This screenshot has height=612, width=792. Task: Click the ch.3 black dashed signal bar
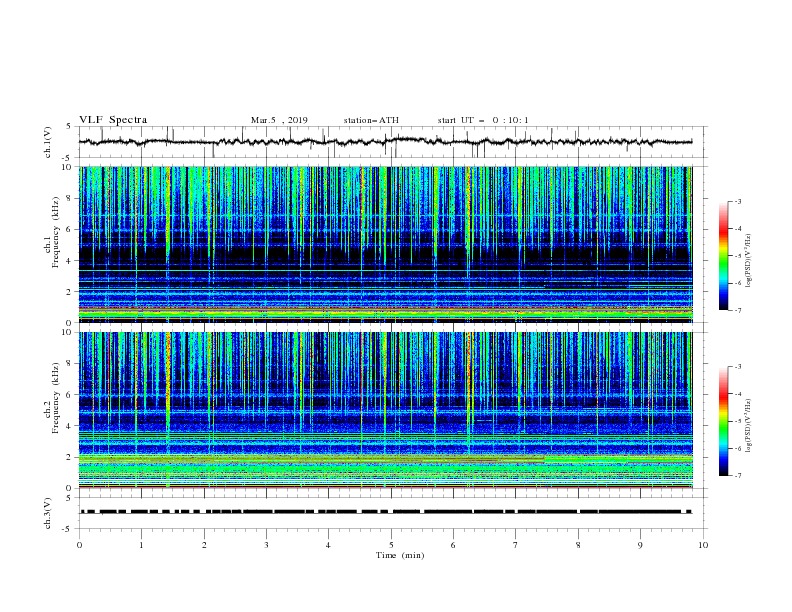point(386,512)
